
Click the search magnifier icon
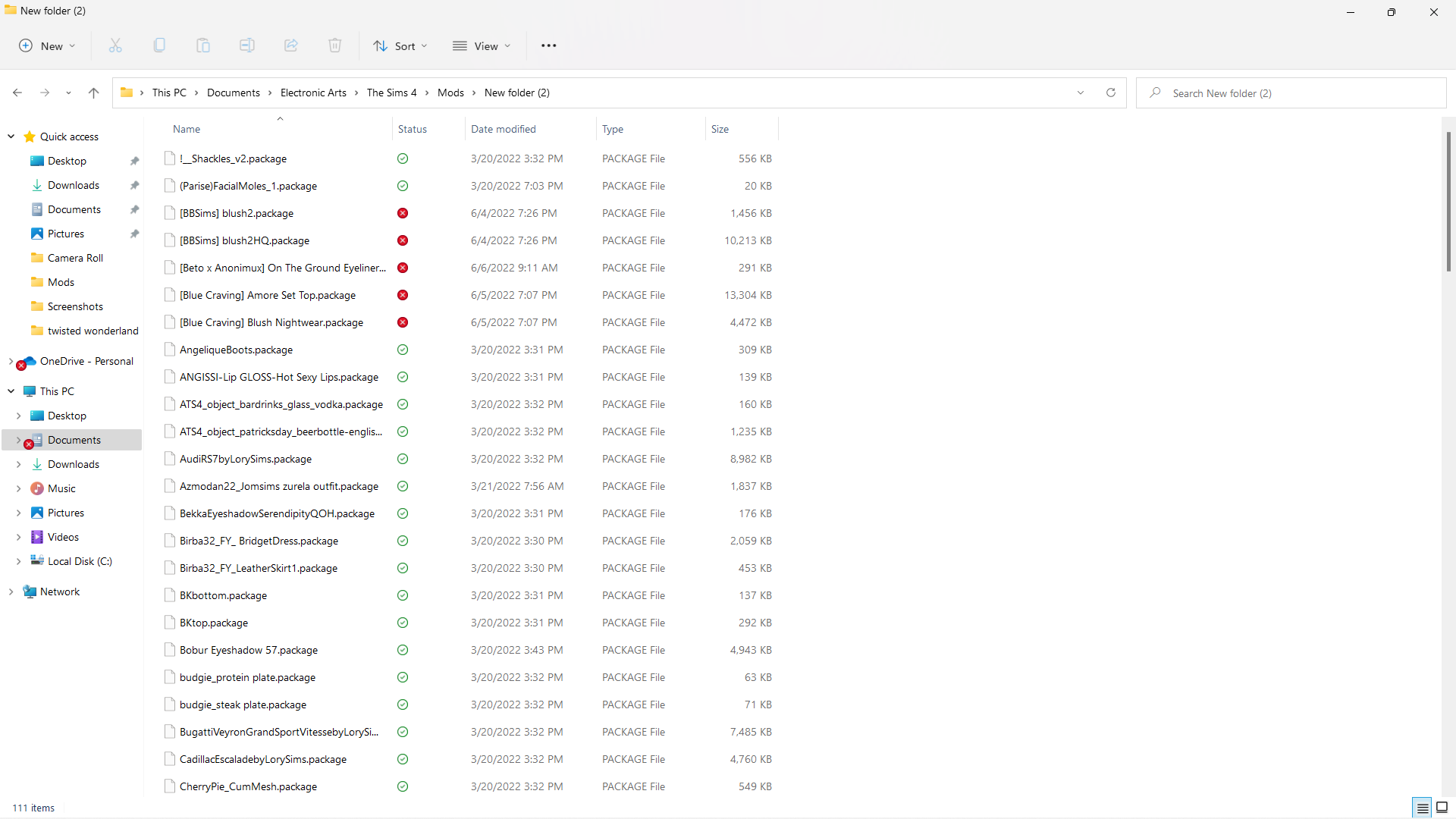(1155, 93)
